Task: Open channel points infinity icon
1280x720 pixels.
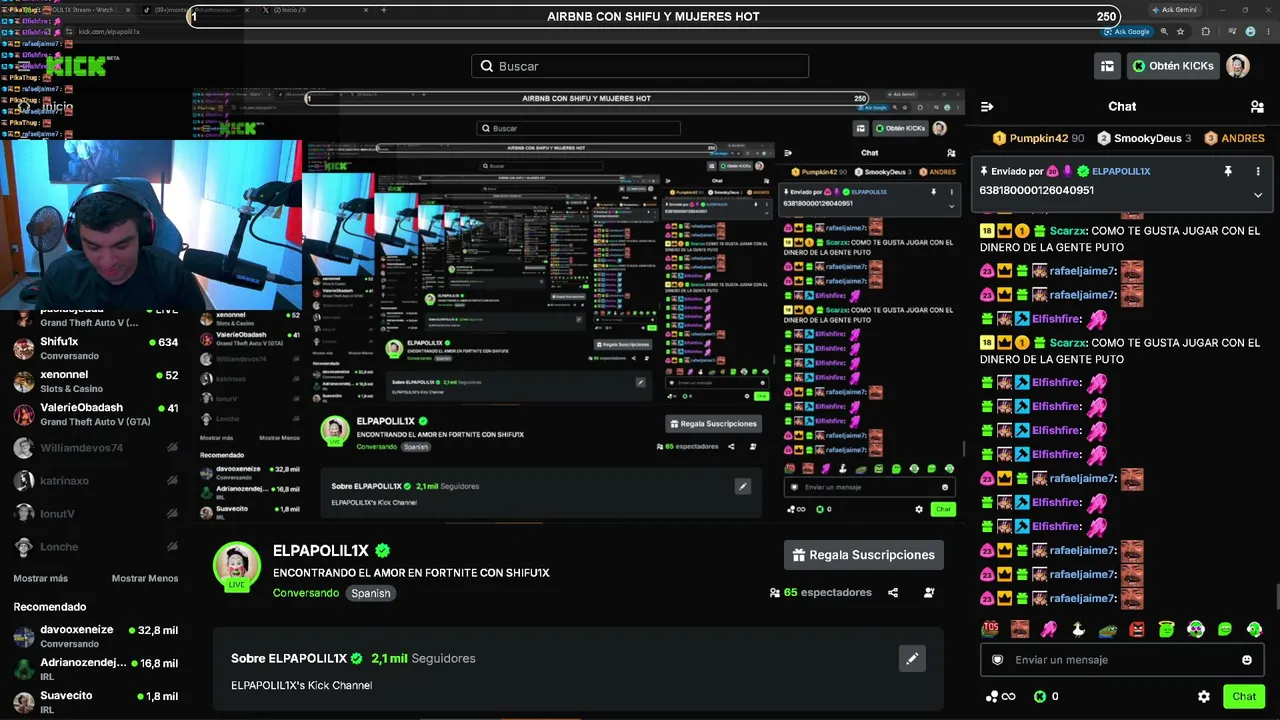Action: tap(1000, 696)
